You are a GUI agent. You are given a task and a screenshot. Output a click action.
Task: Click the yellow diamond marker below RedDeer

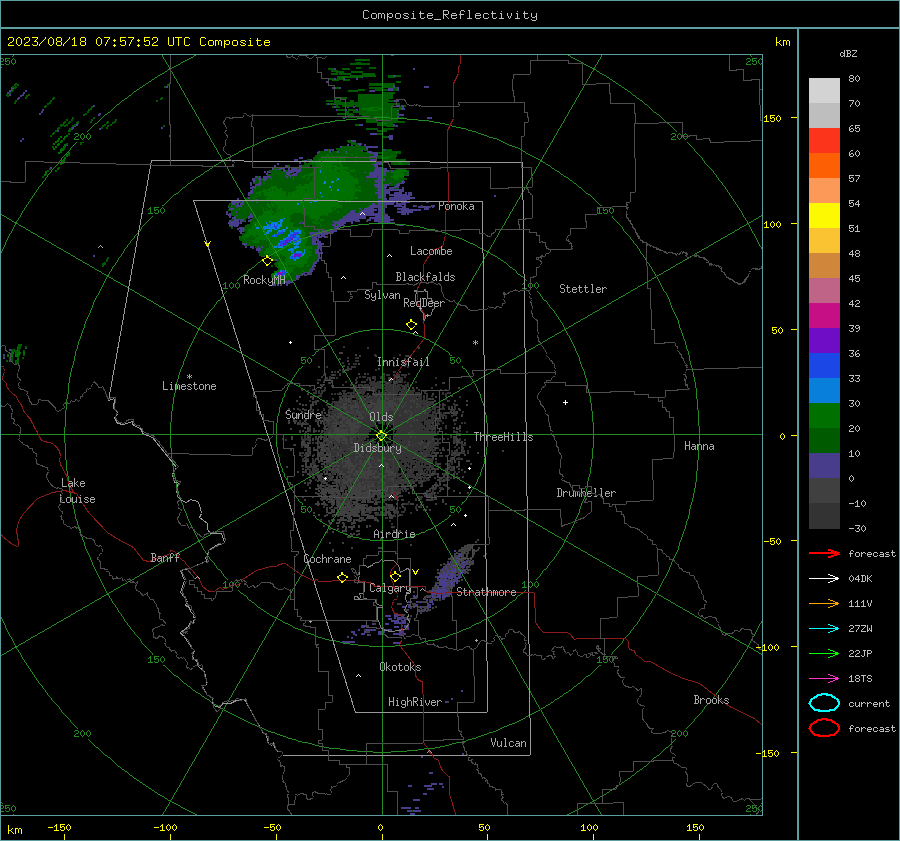[412, 324]
